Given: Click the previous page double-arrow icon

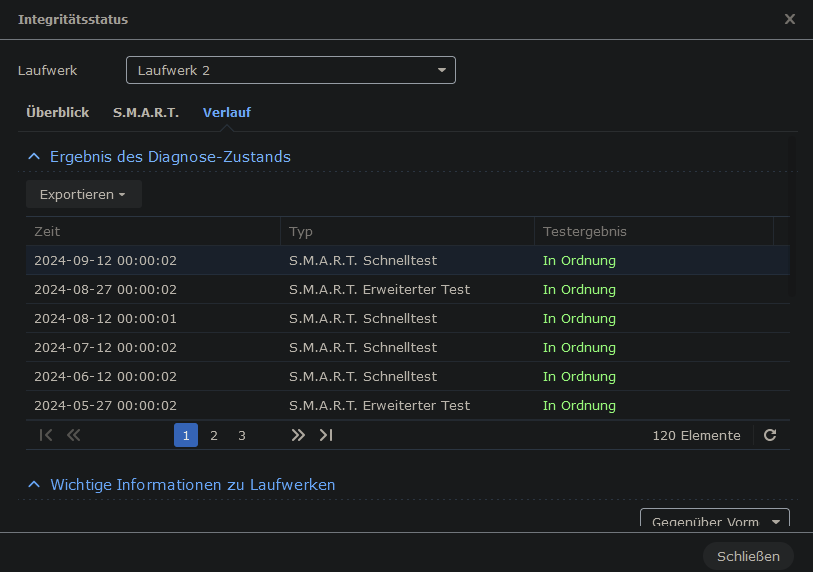Looking at the screenshot, I should [73, 435].
